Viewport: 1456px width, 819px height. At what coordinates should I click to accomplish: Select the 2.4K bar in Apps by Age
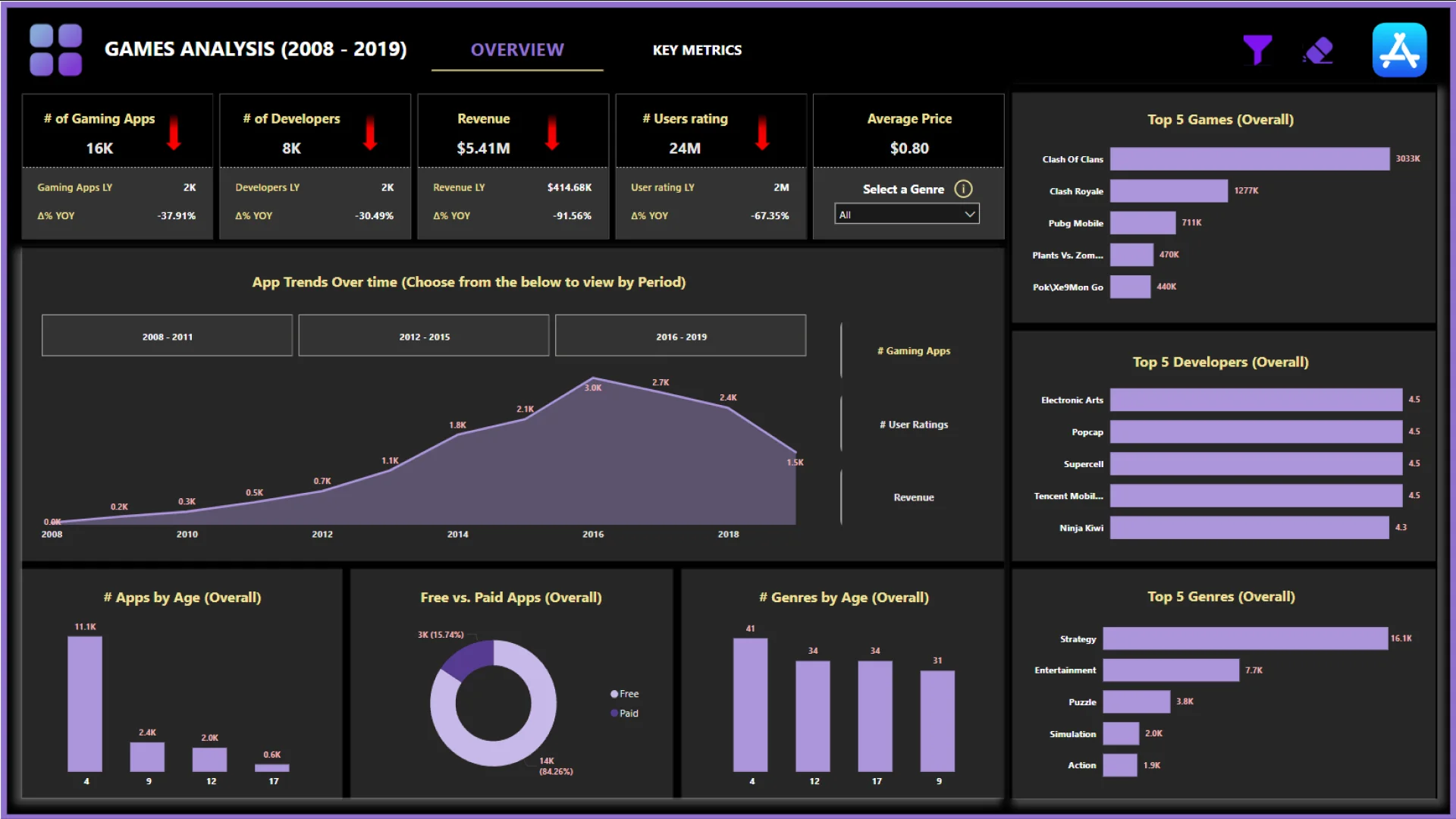click(x=147, y=757)
